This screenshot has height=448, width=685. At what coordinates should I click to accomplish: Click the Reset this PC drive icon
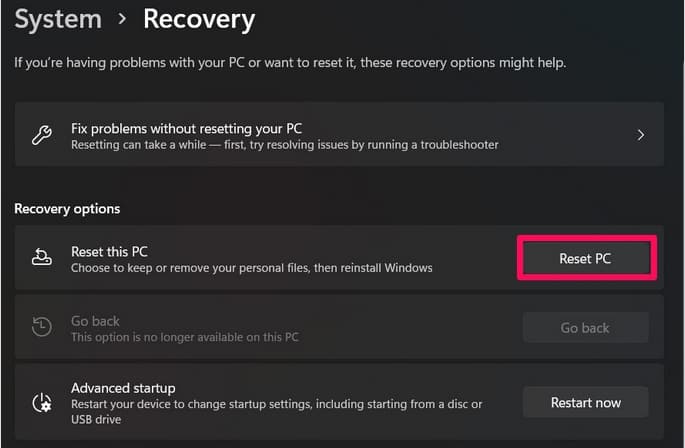click(42, 257)
